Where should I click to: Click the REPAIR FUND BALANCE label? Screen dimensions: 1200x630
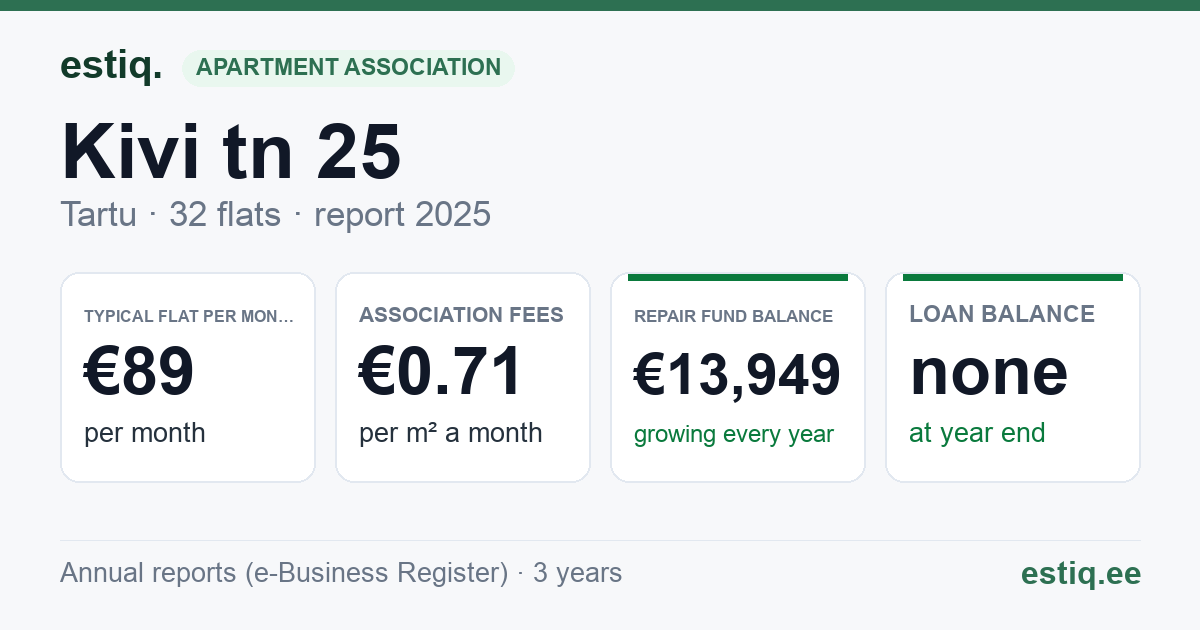click(733, 316)
